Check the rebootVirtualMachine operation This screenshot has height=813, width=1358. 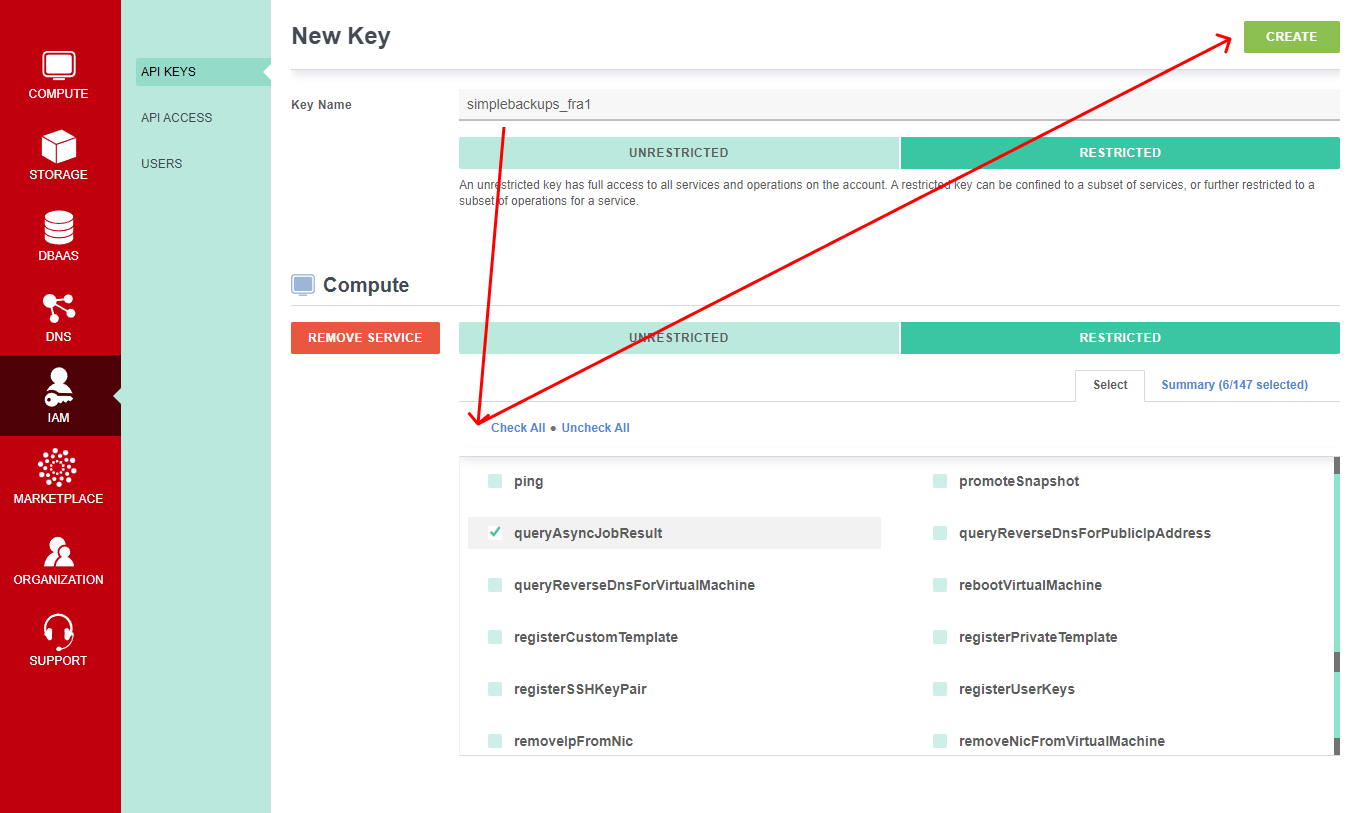(940, 585)
